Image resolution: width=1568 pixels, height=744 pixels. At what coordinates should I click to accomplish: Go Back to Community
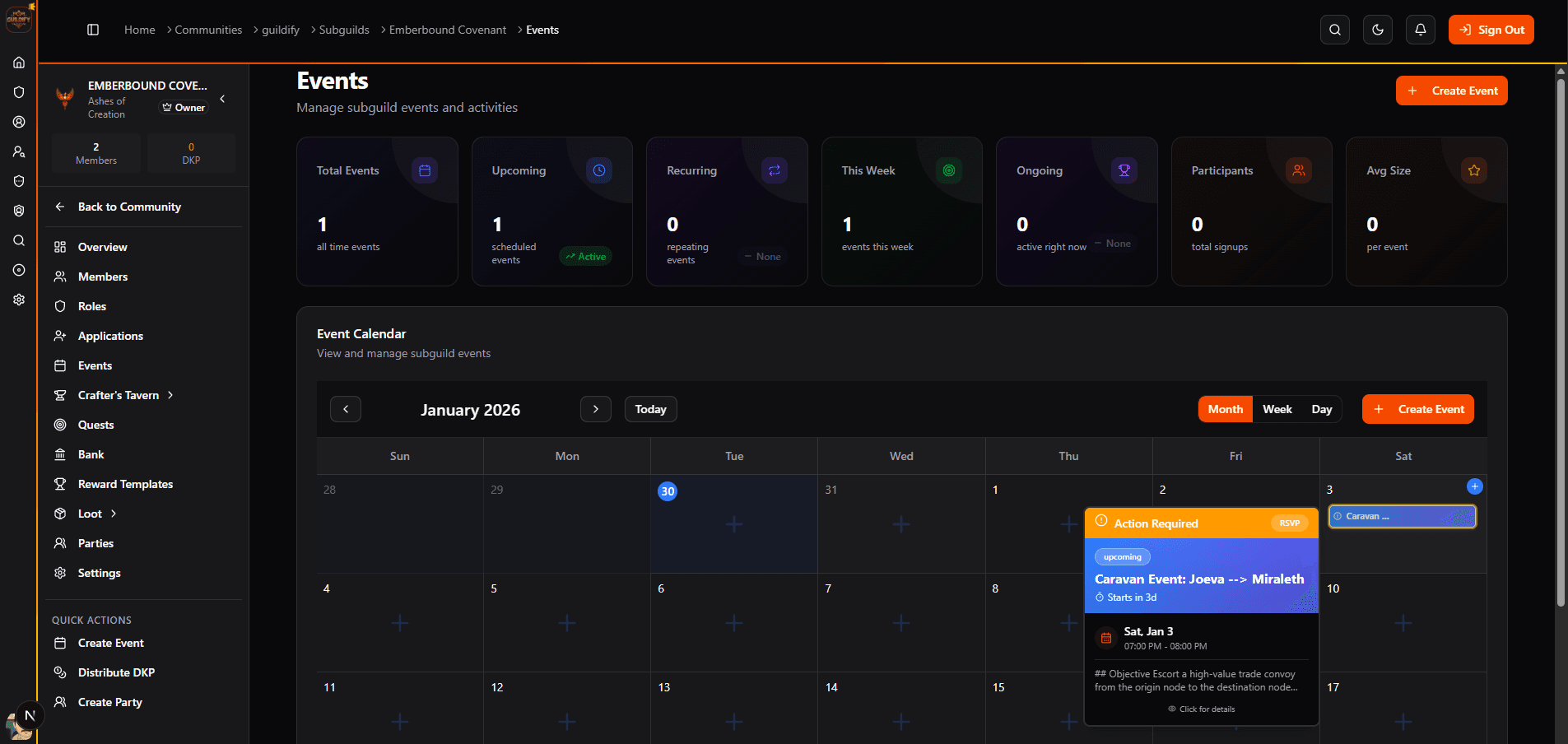coord(129,207)
